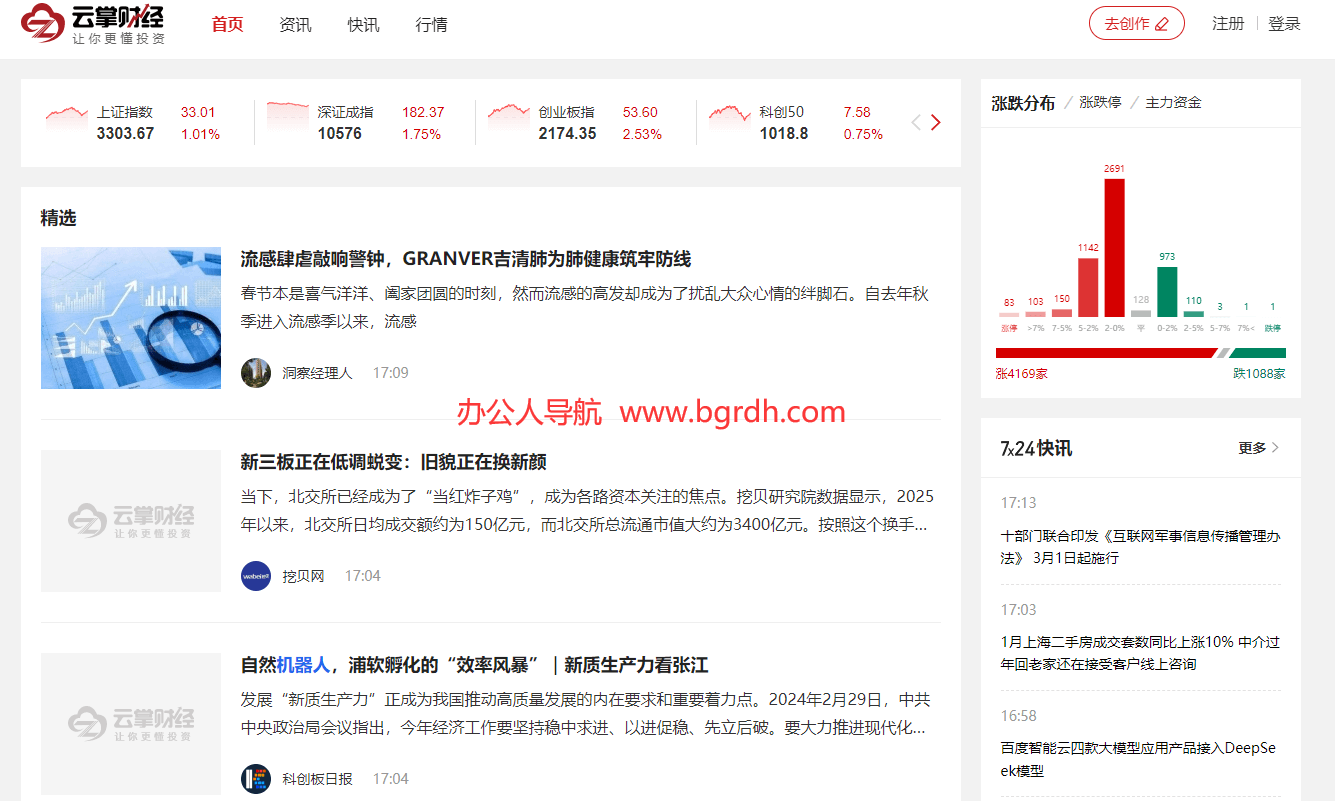The width and height of the screenshot is (1335, 801).
Task: Open the 注册 link
Action: [x=1228, y=24]
